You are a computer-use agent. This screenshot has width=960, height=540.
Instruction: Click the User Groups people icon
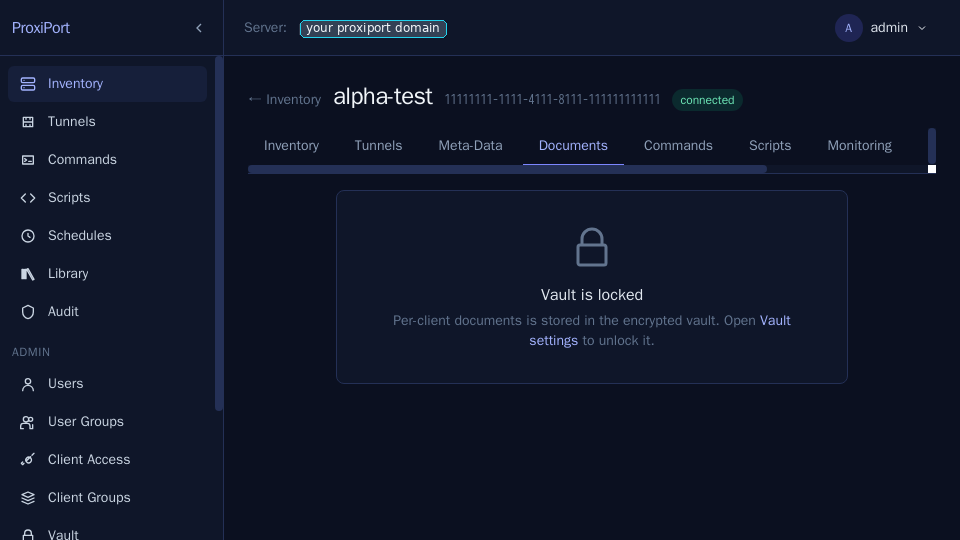(x=28, y=422)
